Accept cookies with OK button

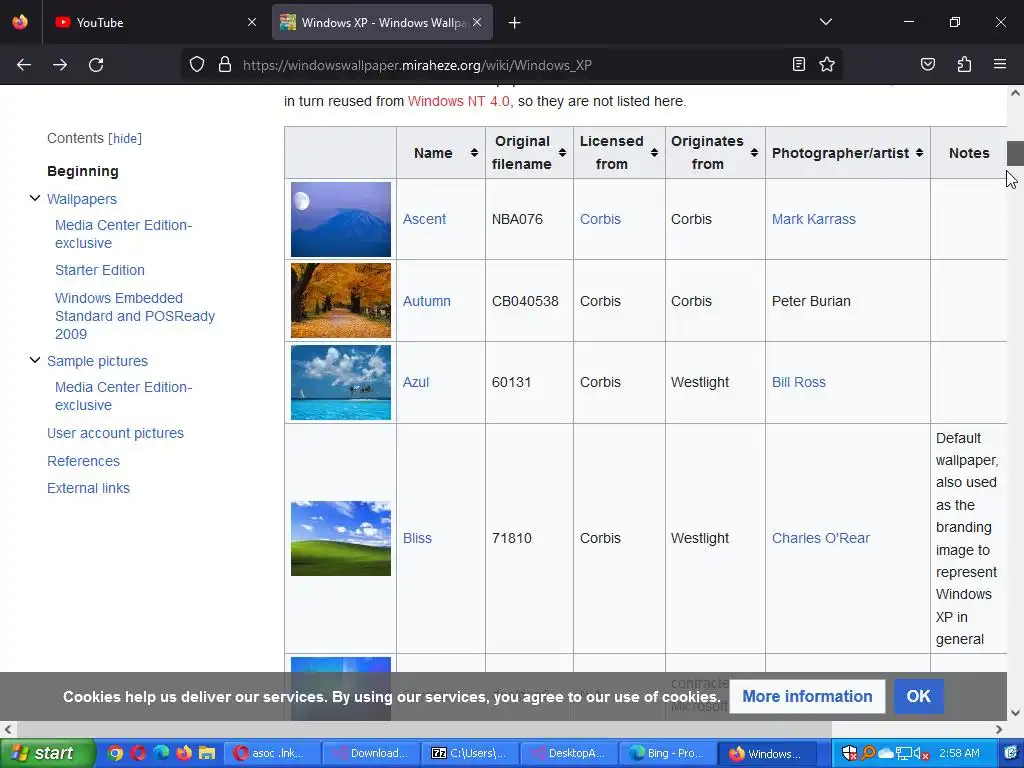[x=918, y=696]
